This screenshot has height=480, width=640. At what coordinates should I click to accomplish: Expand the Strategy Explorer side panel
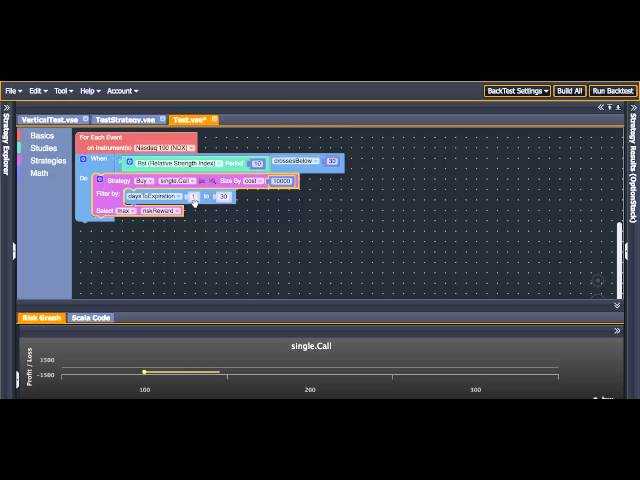(7, 108)
